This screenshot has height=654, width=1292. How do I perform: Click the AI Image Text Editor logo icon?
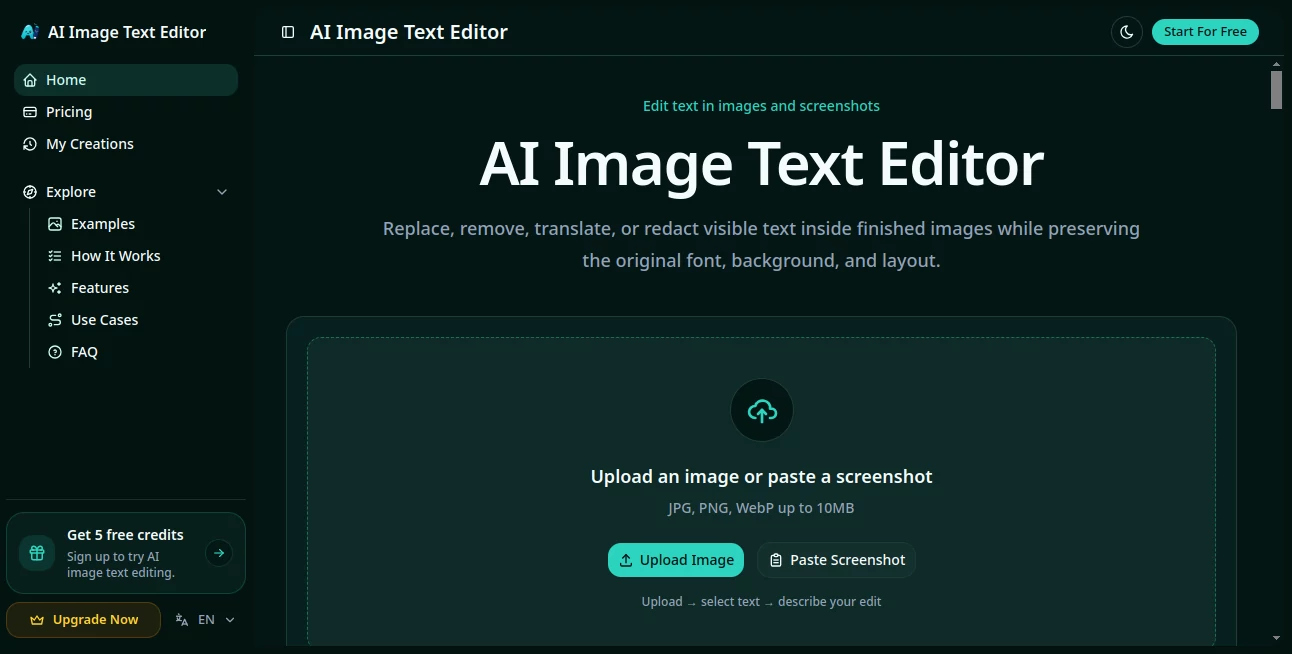tap(30, 32)
